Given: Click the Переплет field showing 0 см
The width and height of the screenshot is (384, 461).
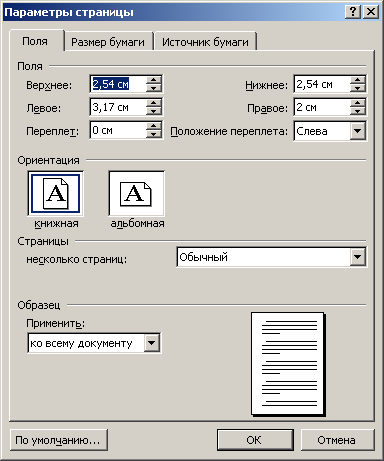Looking at the screenshot, I should click(118, 130).
